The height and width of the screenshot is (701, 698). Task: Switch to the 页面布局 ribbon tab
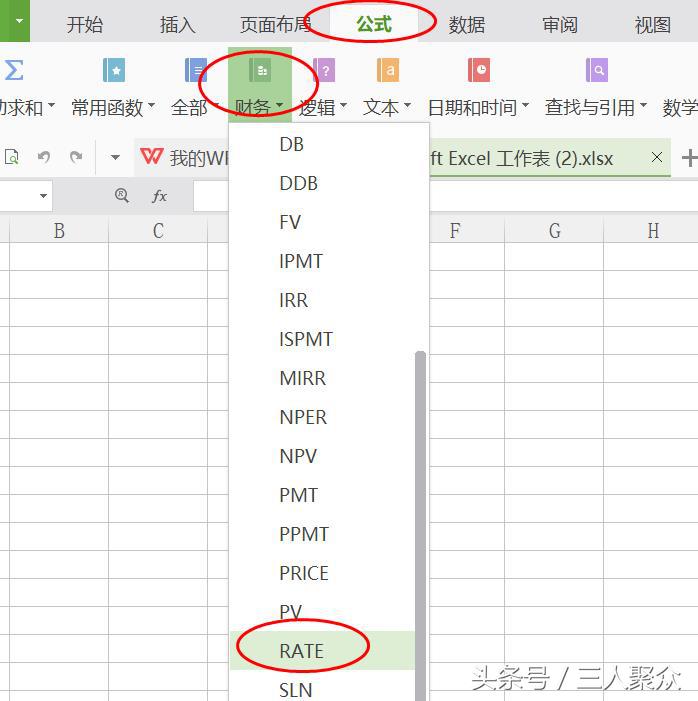click(x=275, y=24)
